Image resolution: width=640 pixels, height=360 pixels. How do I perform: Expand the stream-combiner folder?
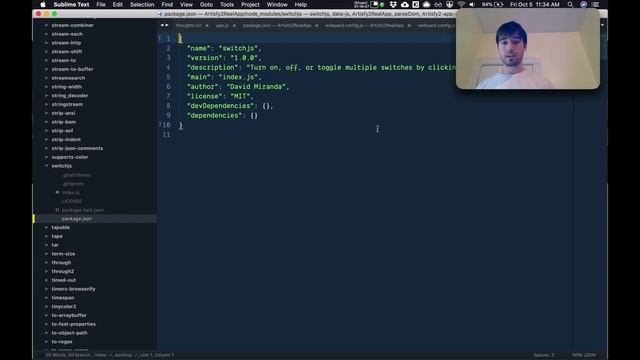pos(46,25)
